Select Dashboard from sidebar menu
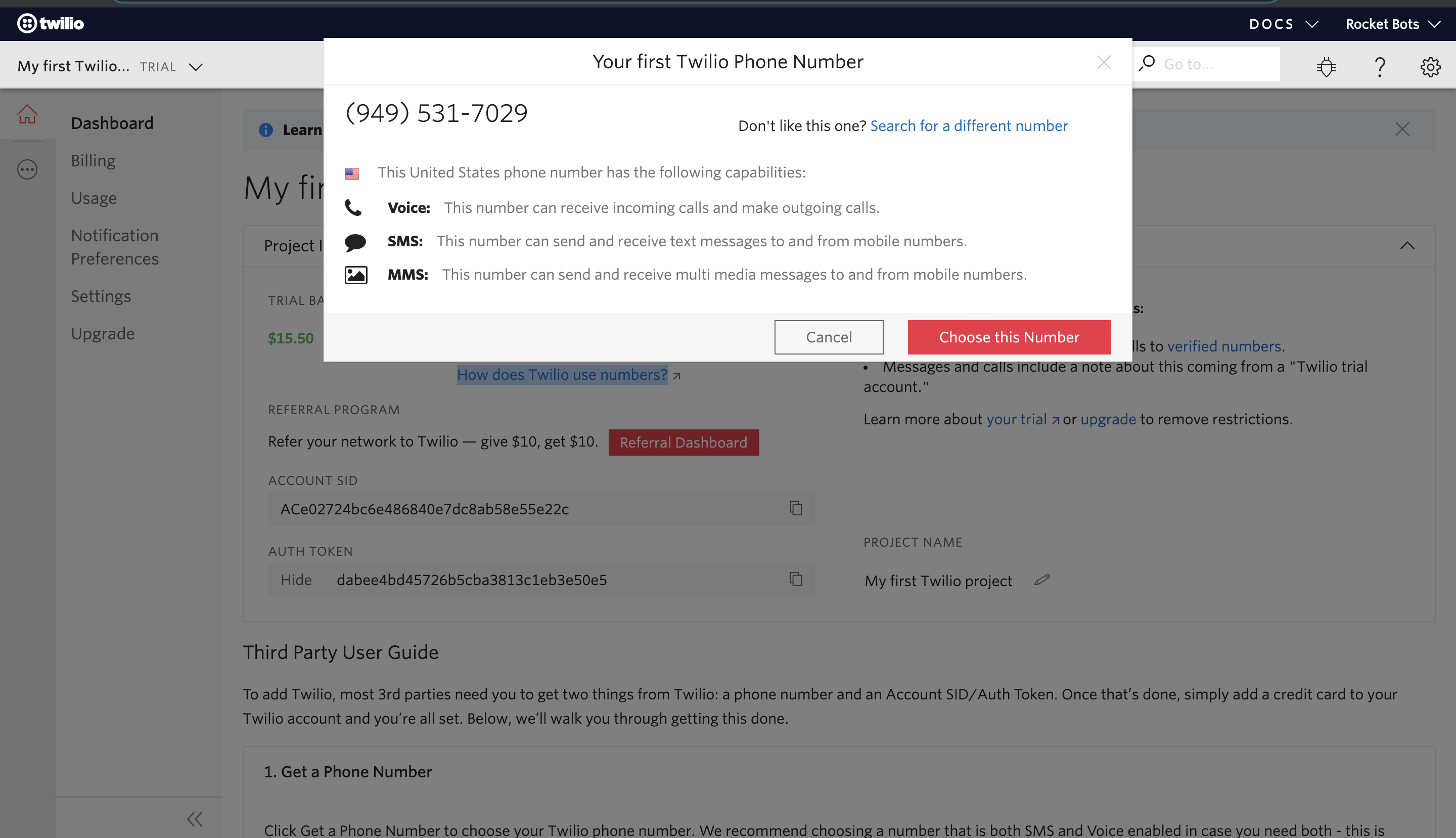The image size is (1456, 838). [113, 122]
